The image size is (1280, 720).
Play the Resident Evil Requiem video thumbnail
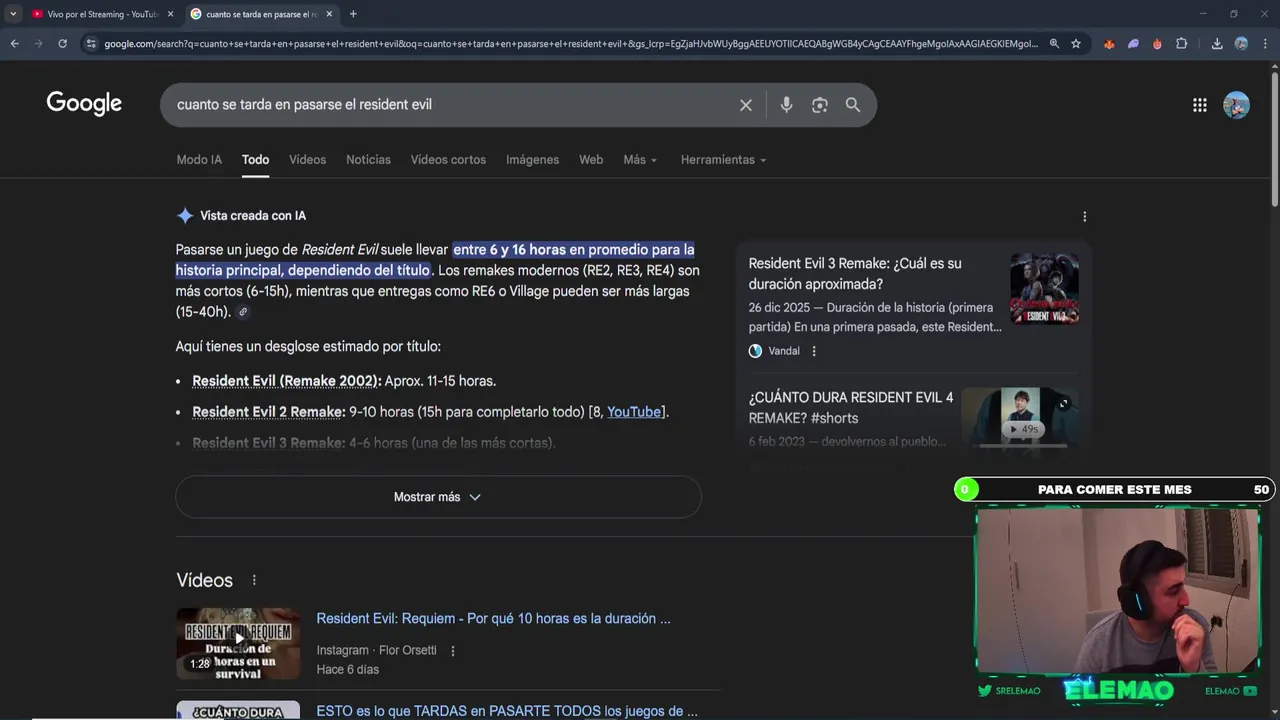tap(238, 644)
